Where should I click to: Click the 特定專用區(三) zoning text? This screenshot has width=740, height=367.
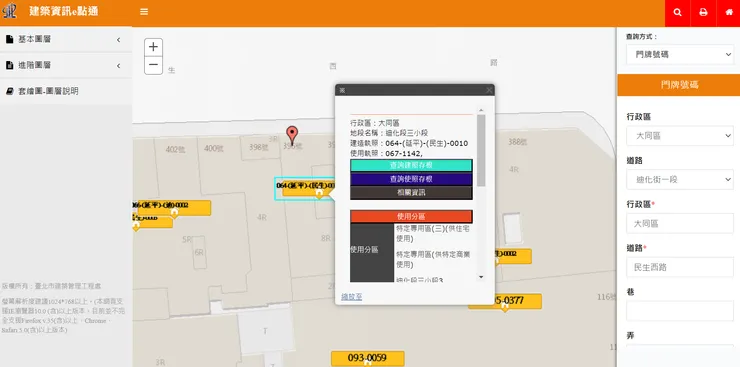tap(433, 234)
